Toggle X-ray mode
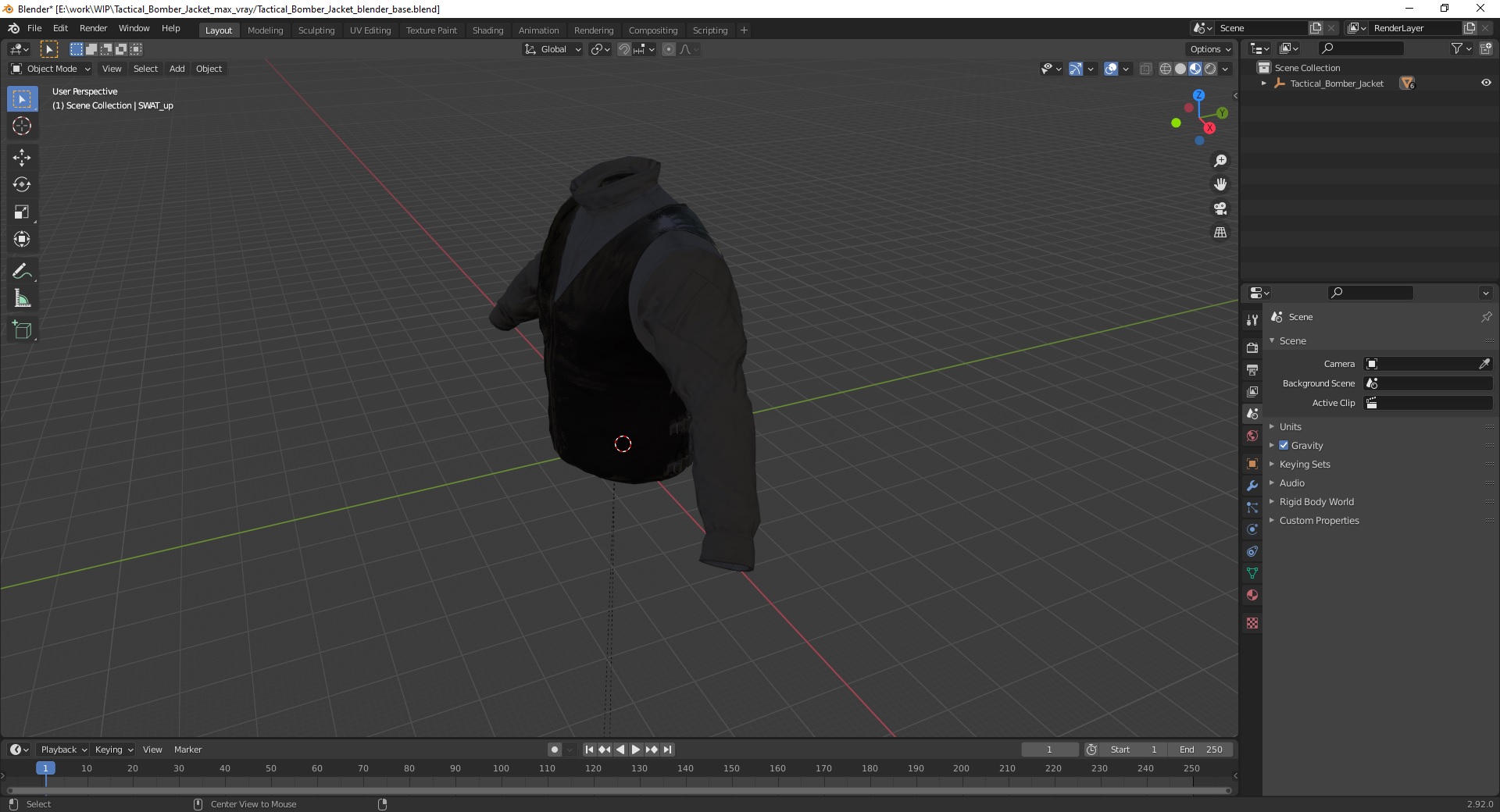This screenshot has height=812, width=1500. [1145, 69]
